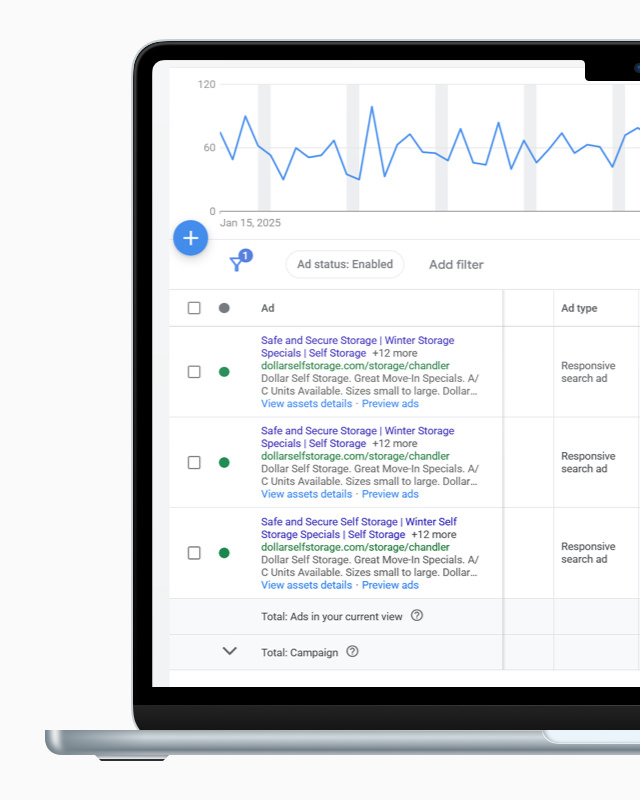
Task: Click green status dot of second ad
Action: [x=224, y=462]
